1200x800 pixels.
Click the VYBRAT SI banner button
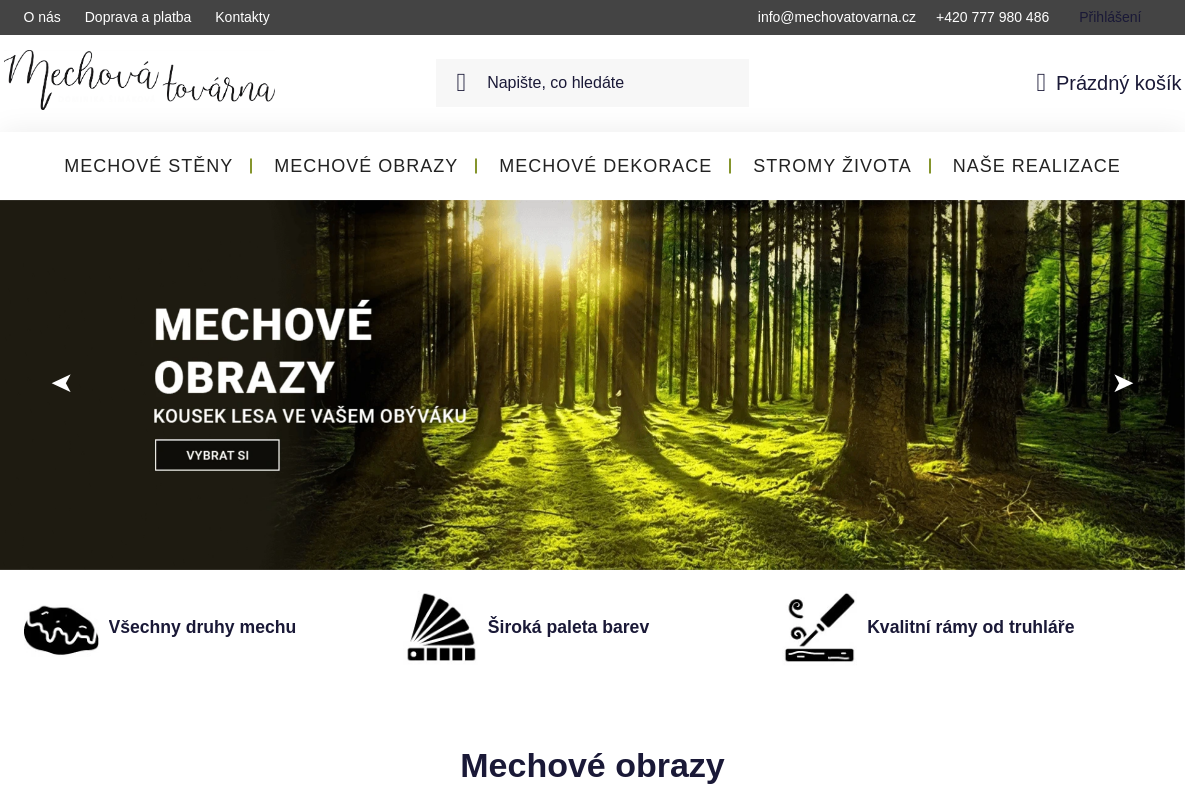(x=217, y=454)
